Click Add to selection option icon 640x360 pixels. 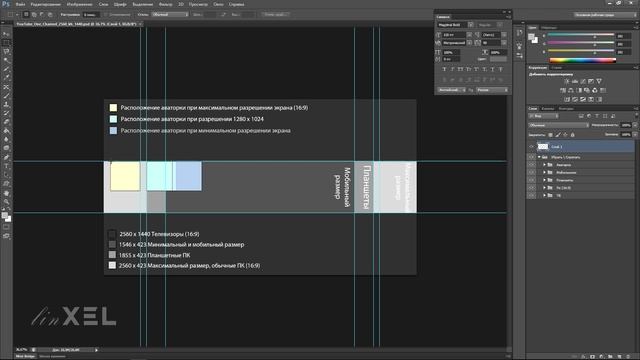[x=34, y=14]
